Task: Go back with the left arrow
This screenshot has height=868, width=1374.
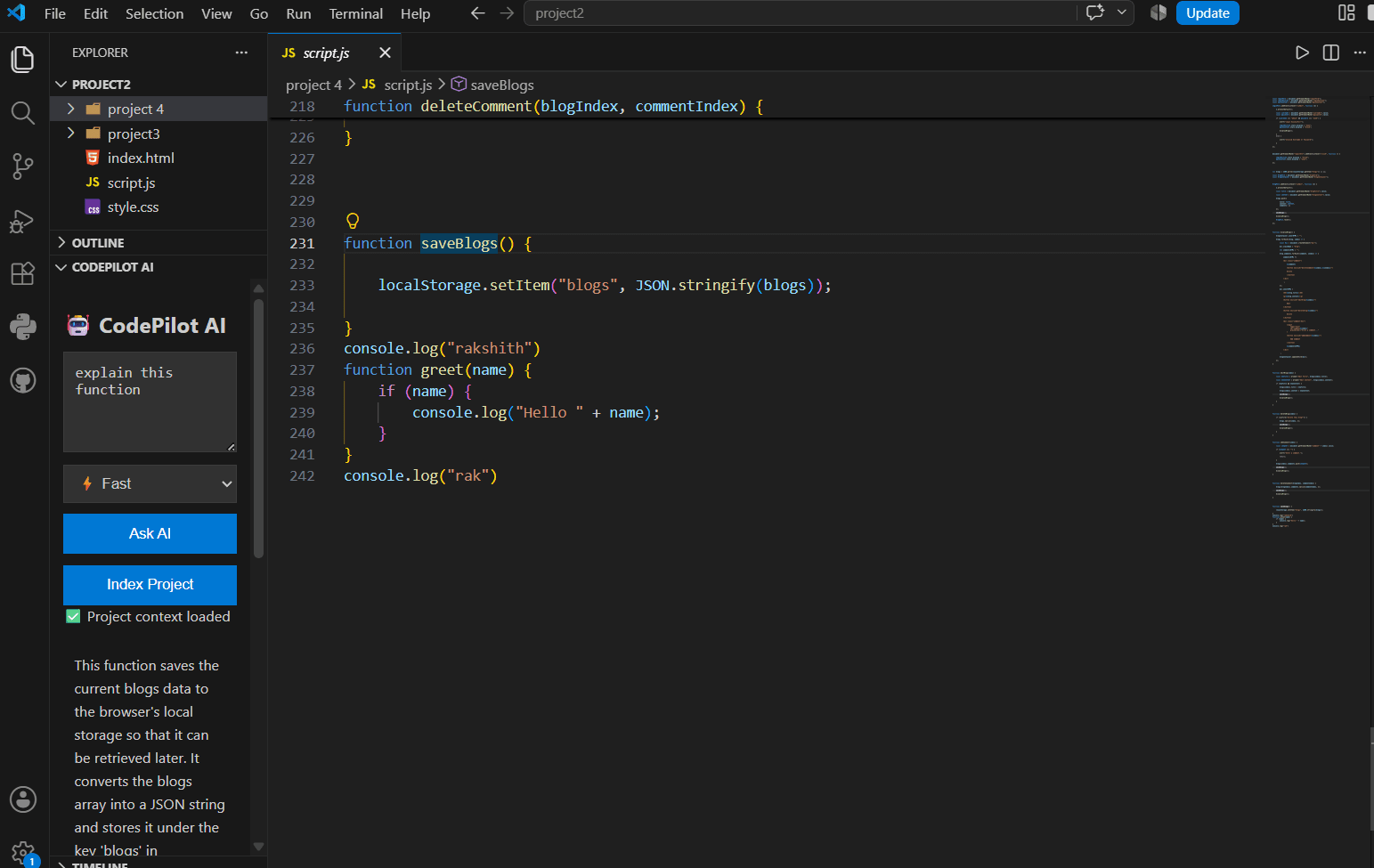Action: [477, 13]
